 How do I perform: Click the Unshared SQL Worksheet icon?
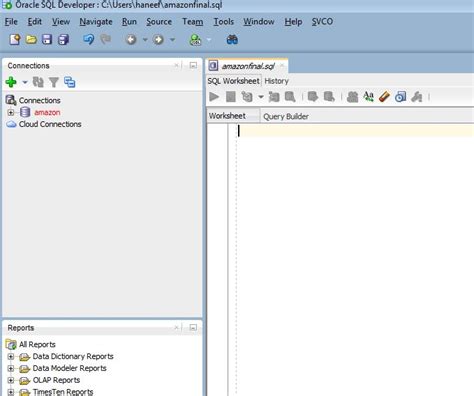[352, 97]
